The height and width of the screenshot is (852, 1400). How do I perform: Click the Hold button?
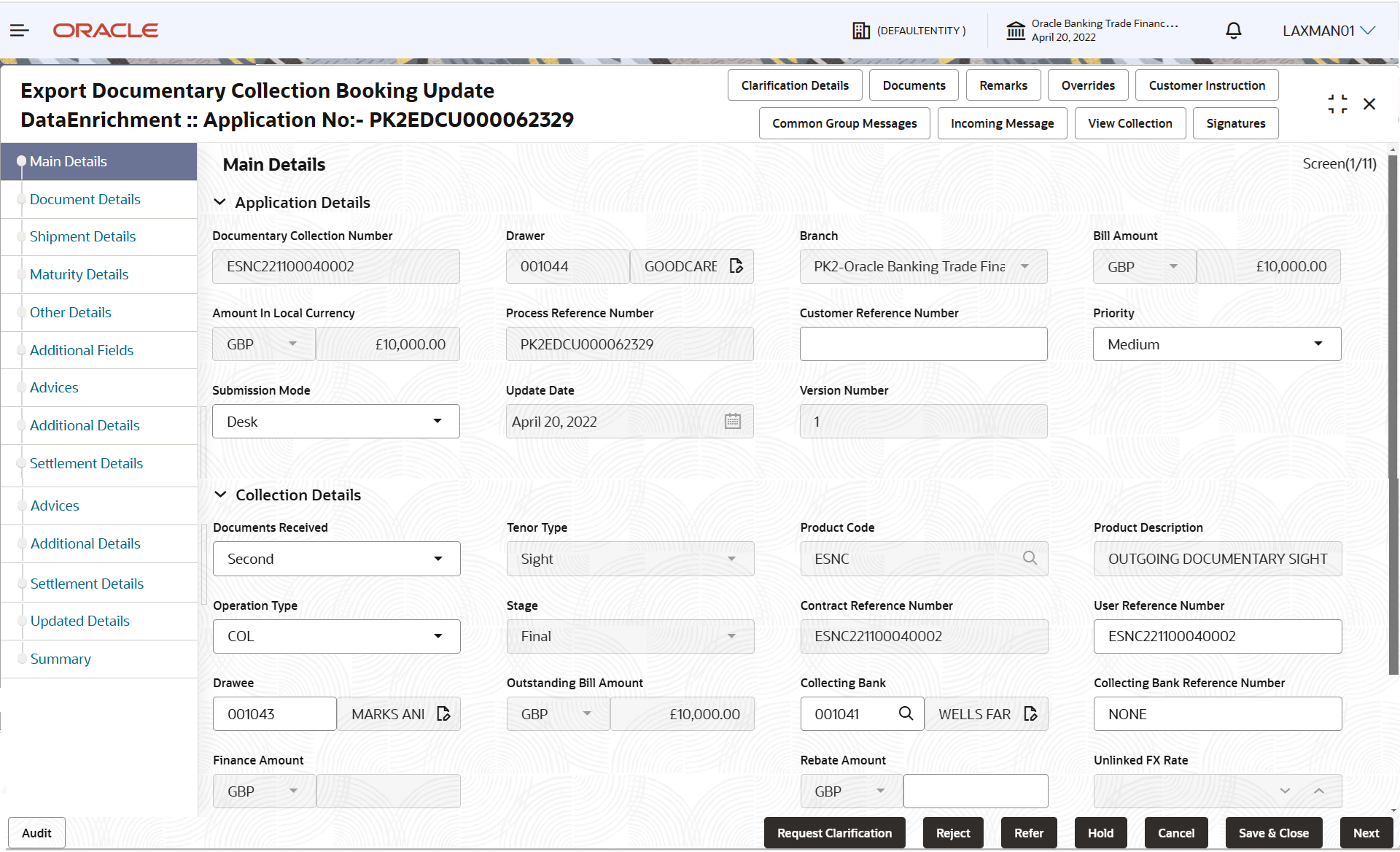pyautogui.click(x=1100, y=833)
